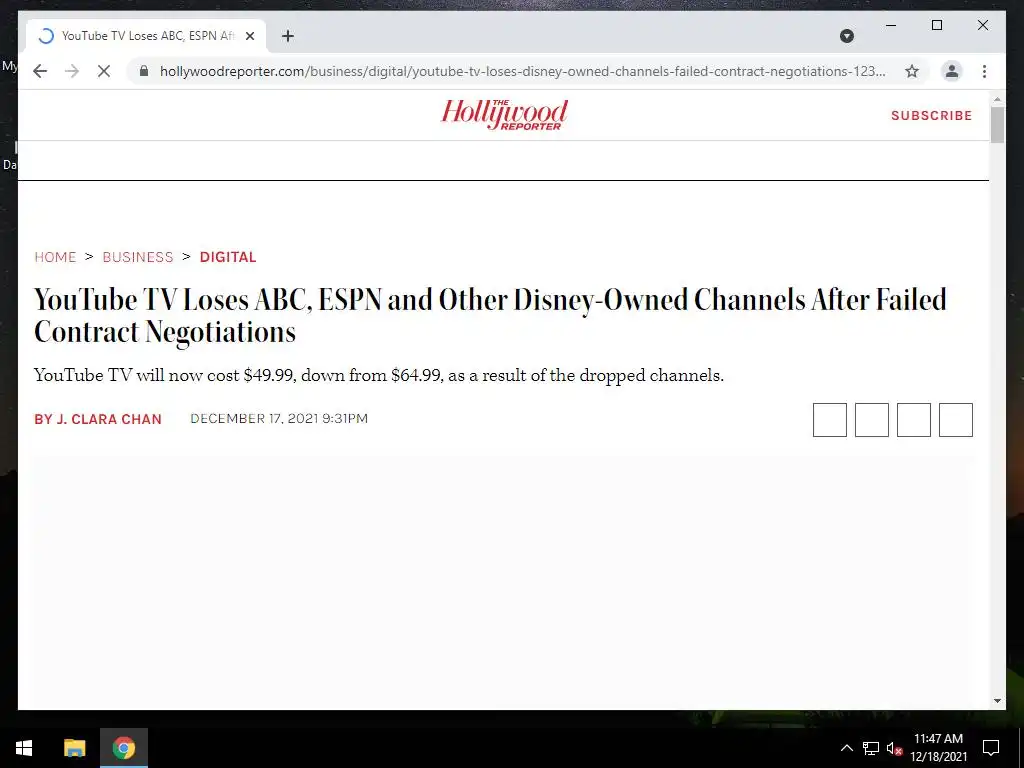Open the DIGITAL breadcrumb link
This screenshot has height=768, width=1024.
(x=228, y=257)
